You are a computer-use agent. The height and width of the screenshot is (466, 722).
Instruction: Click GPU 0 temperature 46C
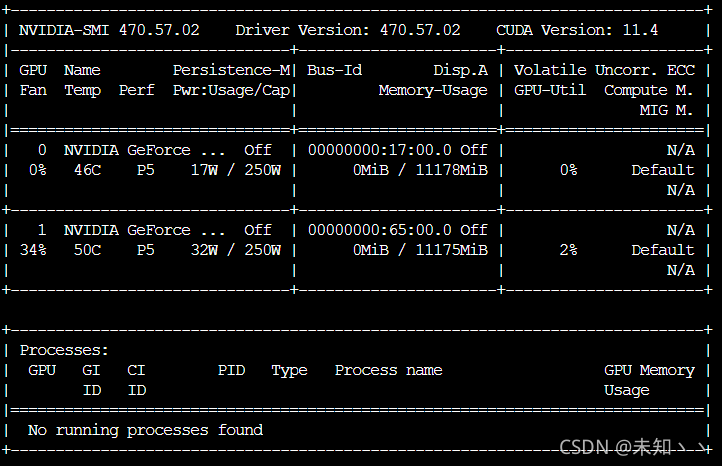(87, 170)
